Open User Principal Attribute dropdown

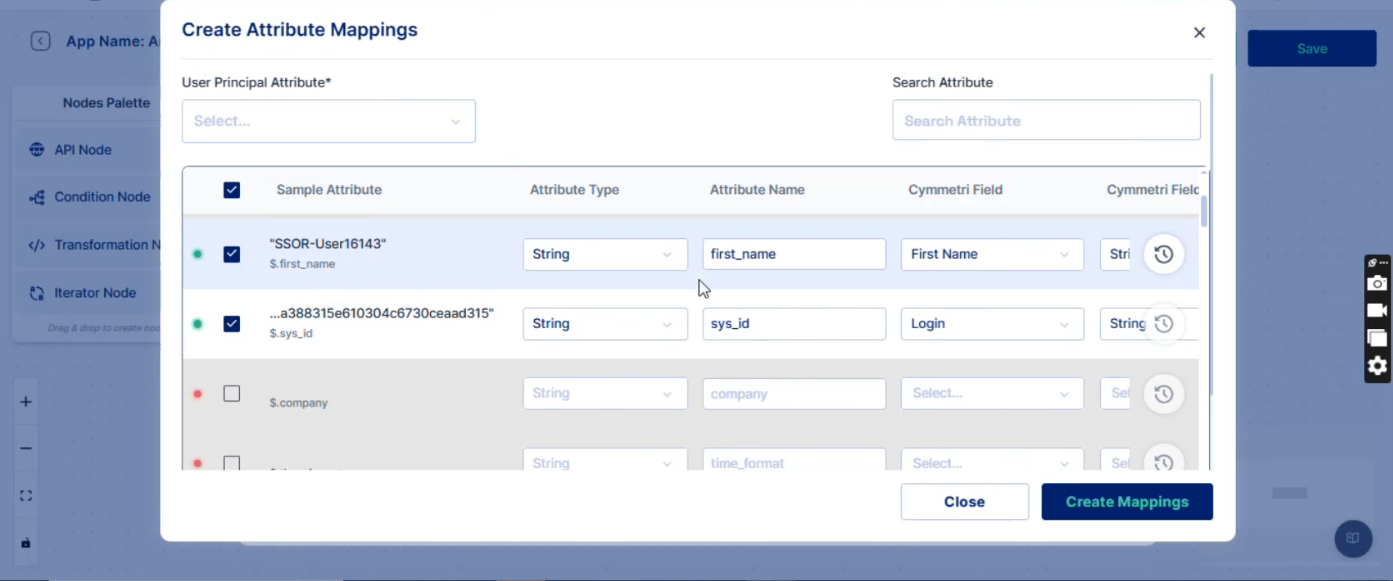(x=328, y=121)
